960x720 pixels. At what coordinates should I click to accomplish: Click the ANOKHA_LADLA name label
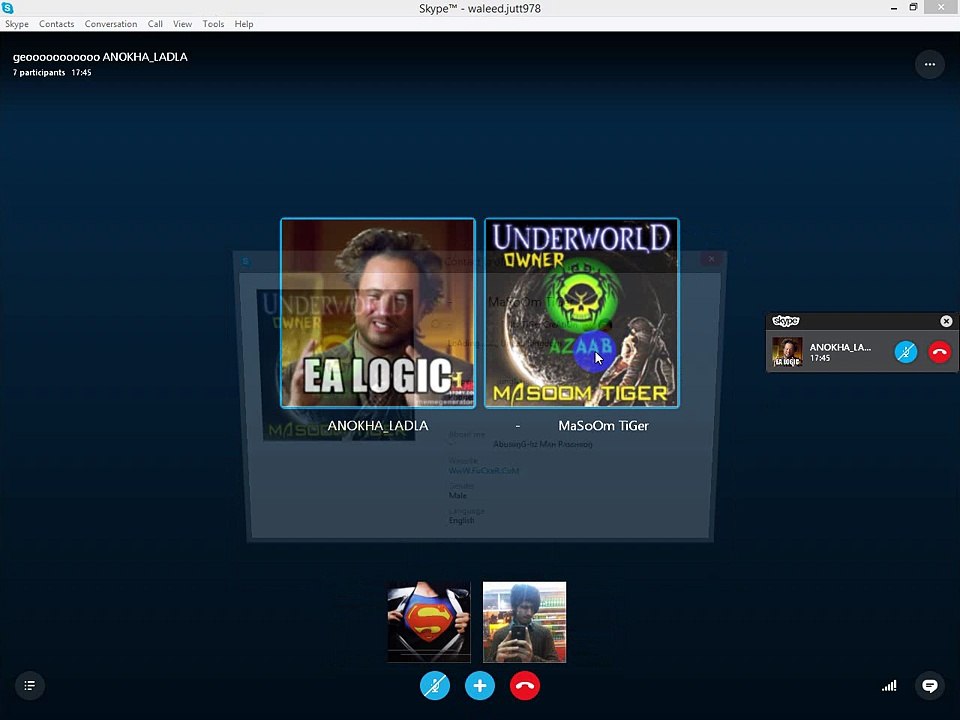378,426
